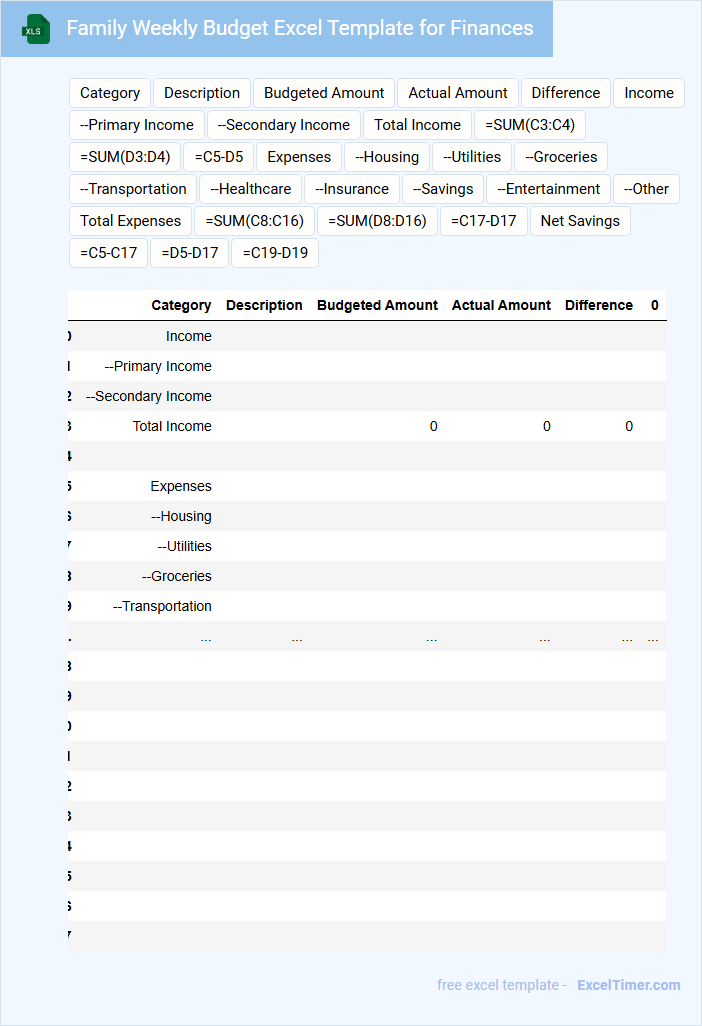This screenshot has height=1026, width=702.
Task: Click Total Income's Difference value 0
Action: tap(629, 427)
